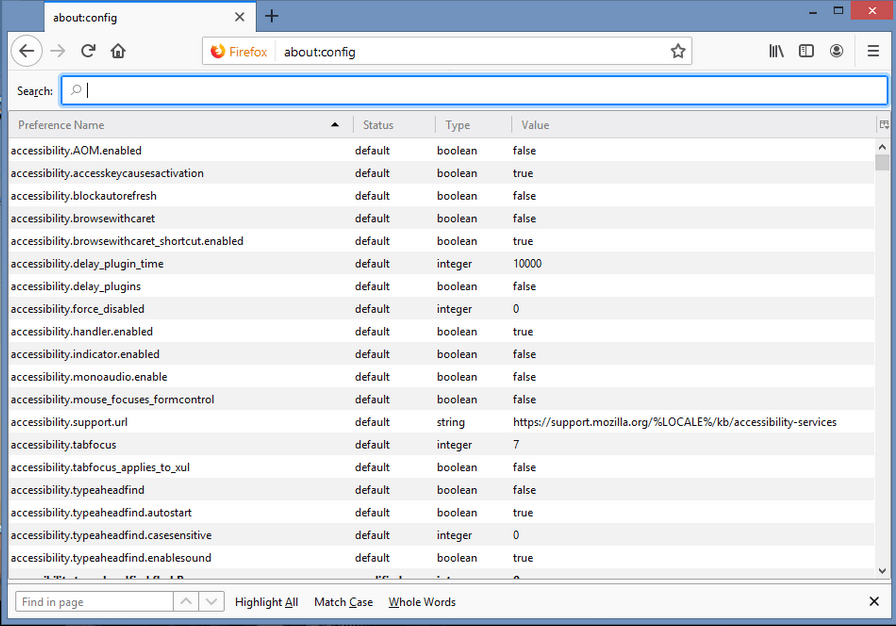896x626 pixels.
Task: Enable Match Case in the find bar
Action: 343,601
